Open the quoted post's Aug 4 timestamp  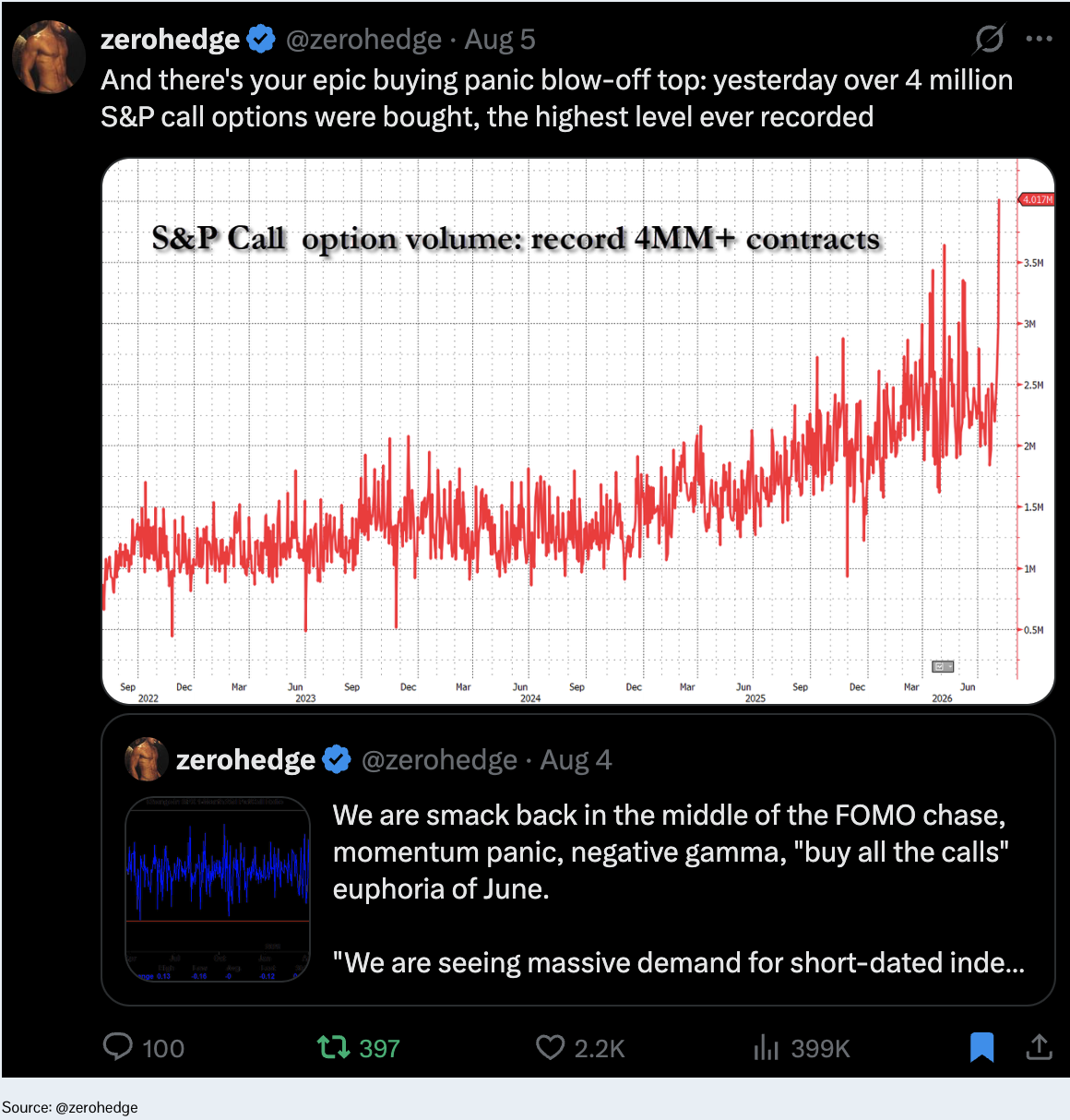click(x=576, y=760)
